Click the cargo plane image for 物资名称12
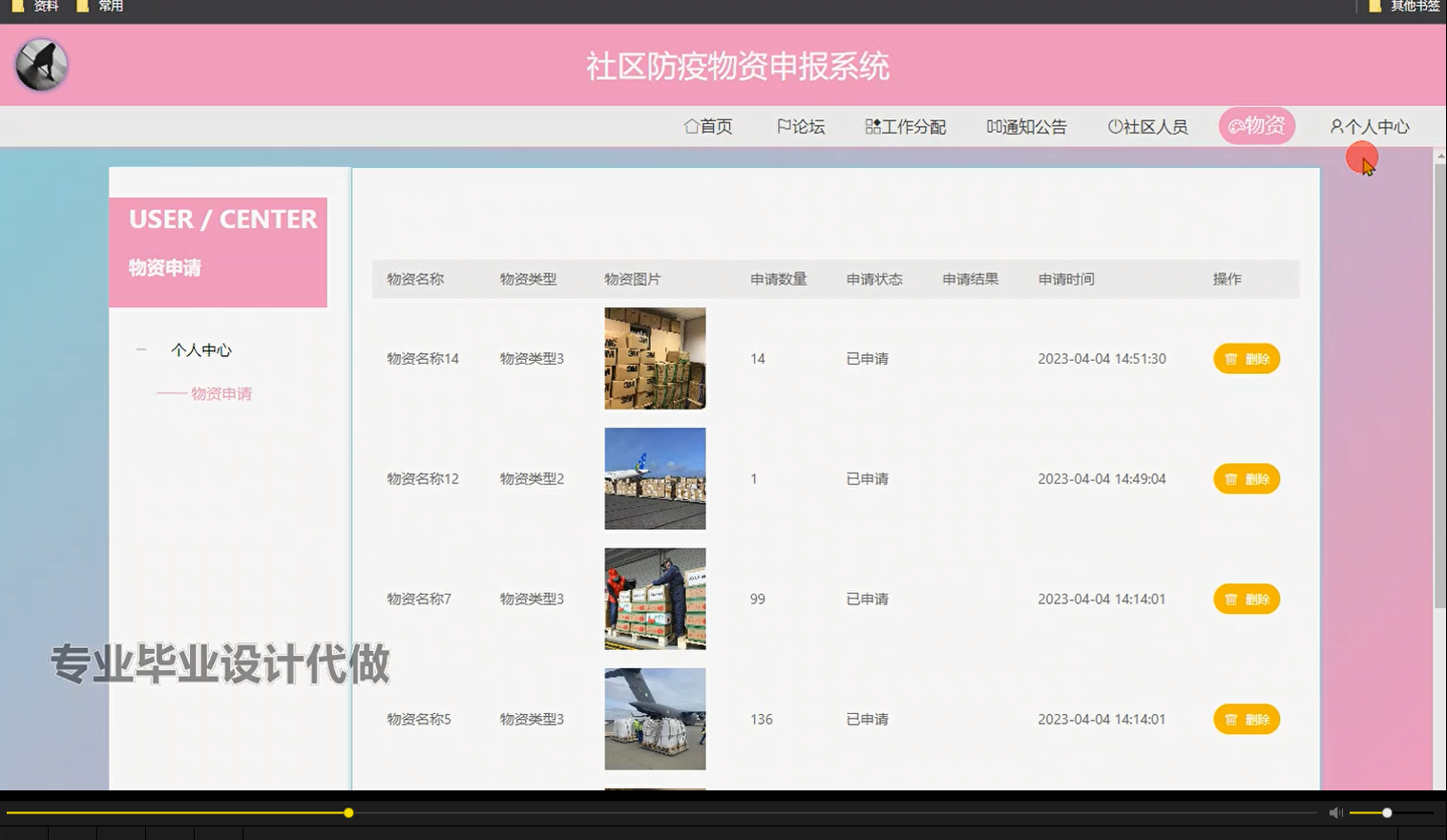 pyautogui.click(x=655, y=478)
